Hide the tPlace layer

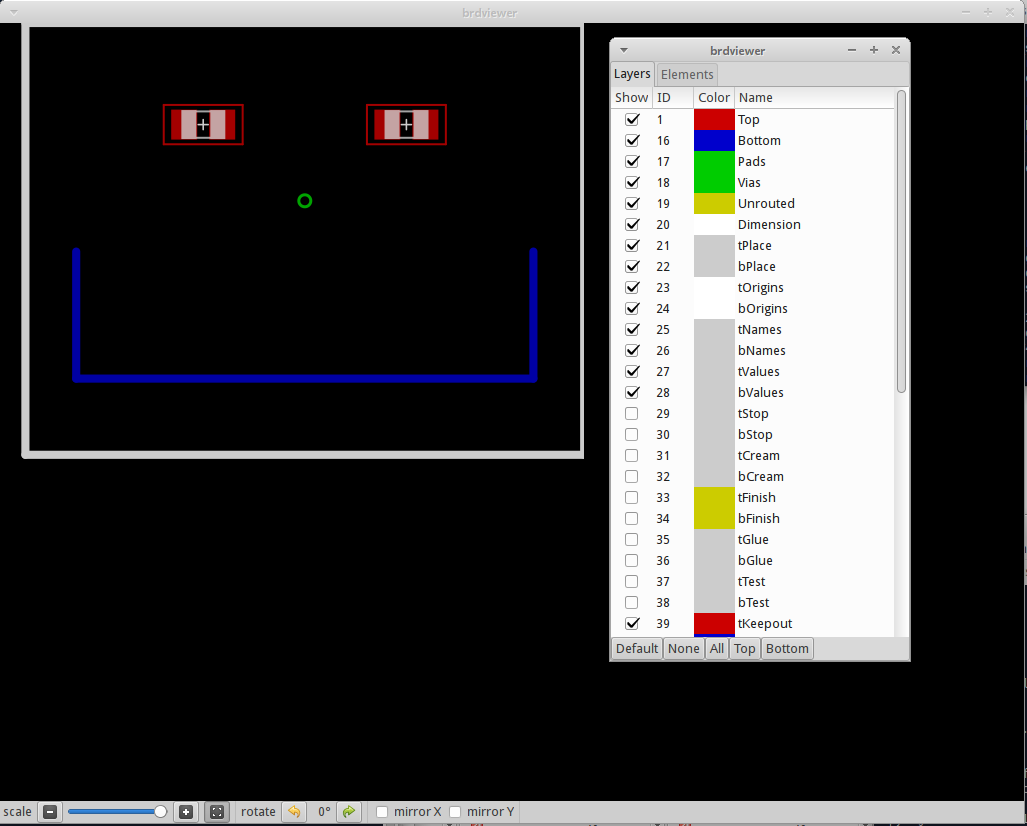click(x=632, y=245)
